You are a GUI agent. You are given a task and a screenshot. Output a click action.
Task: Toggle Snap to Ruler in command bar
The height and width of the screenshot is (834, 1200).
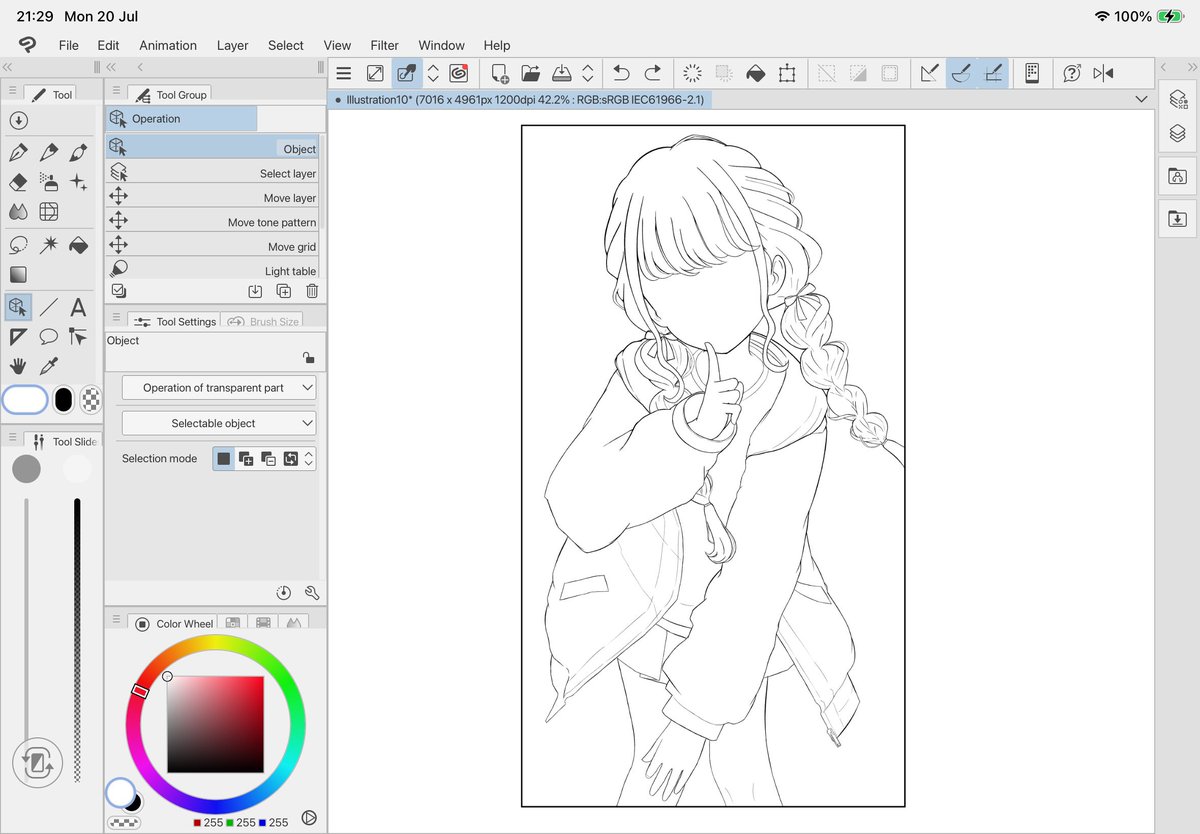pos(930,73)
